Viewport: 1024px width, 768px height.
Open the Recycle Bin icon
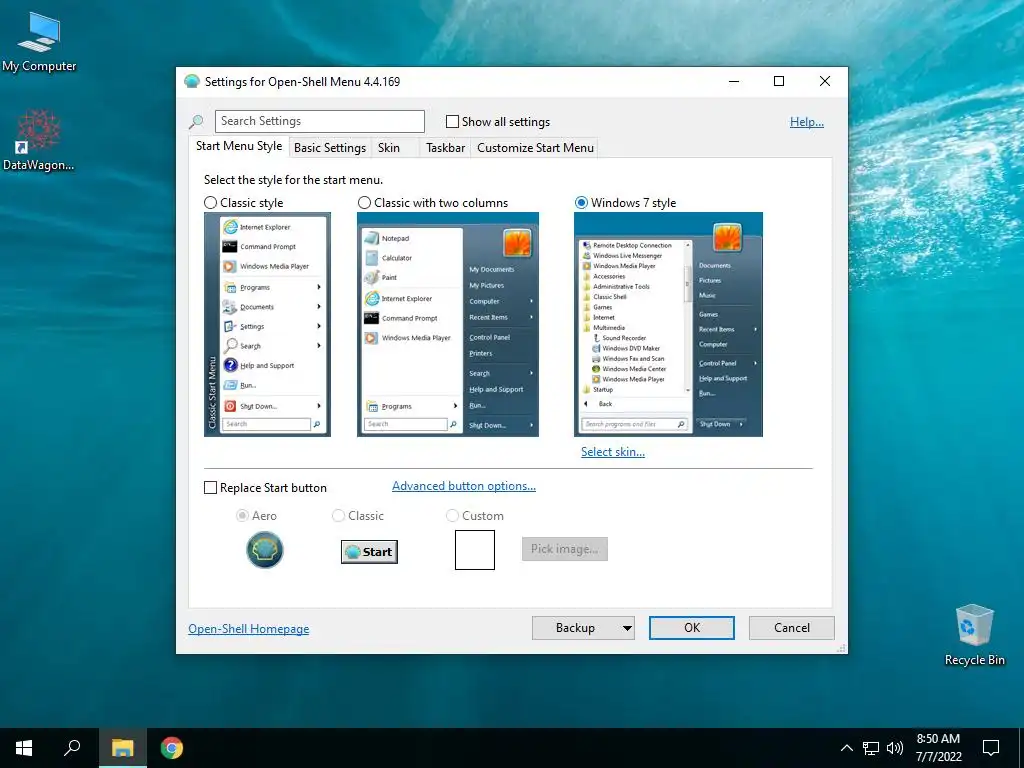click(x=974, y=635)
